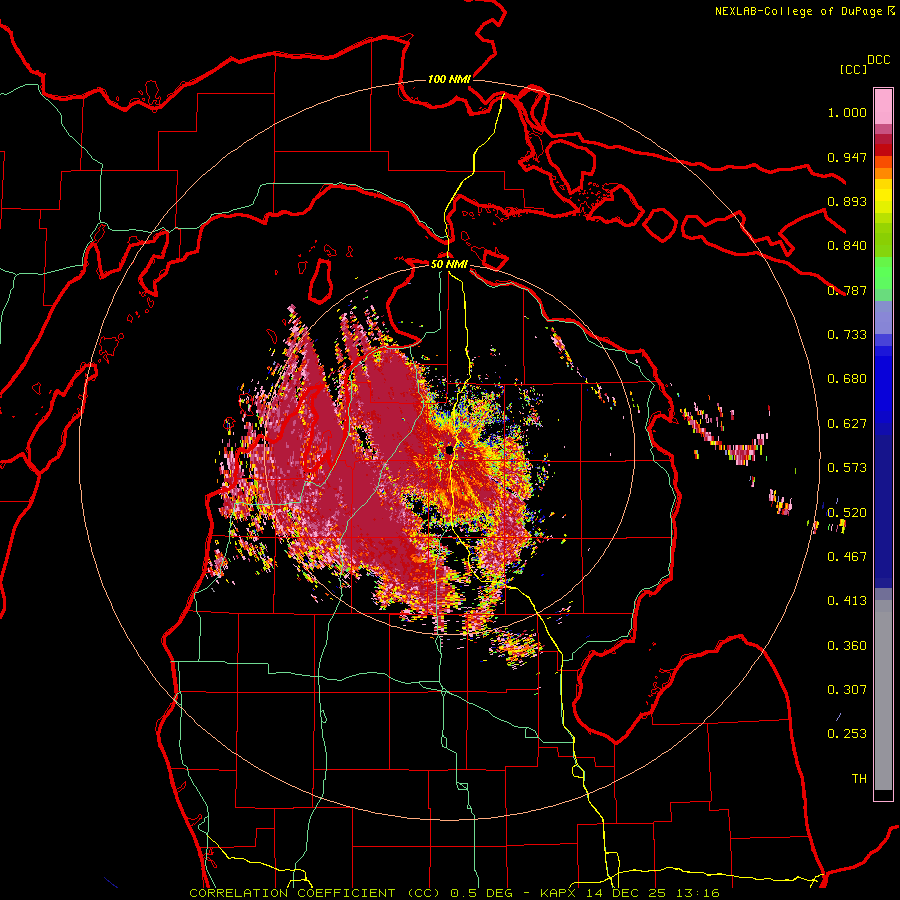Click the 0.680 legend value
The image size is (900, 900).
pyautogui.click(x=847, y=379)
